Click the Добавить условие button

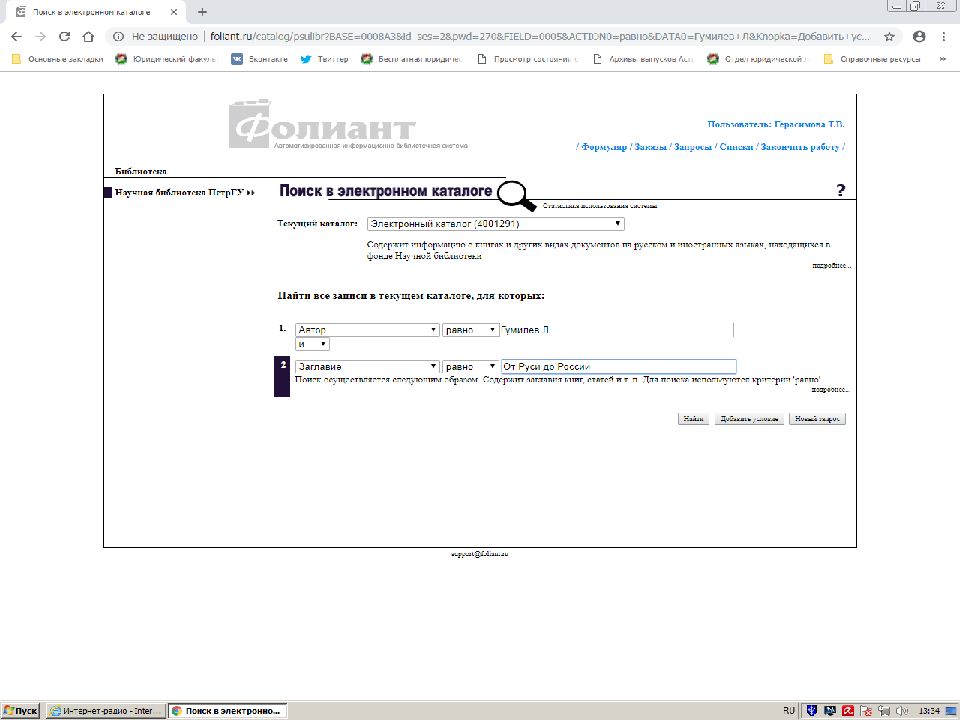(x=748, y=419)
